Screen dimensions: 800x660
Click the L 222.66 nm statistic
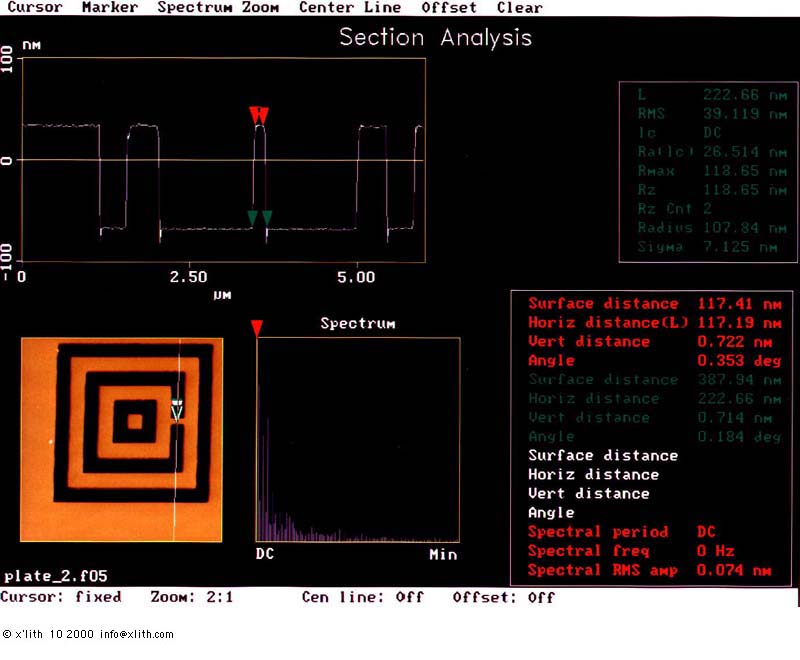click(x=712, y=94)
